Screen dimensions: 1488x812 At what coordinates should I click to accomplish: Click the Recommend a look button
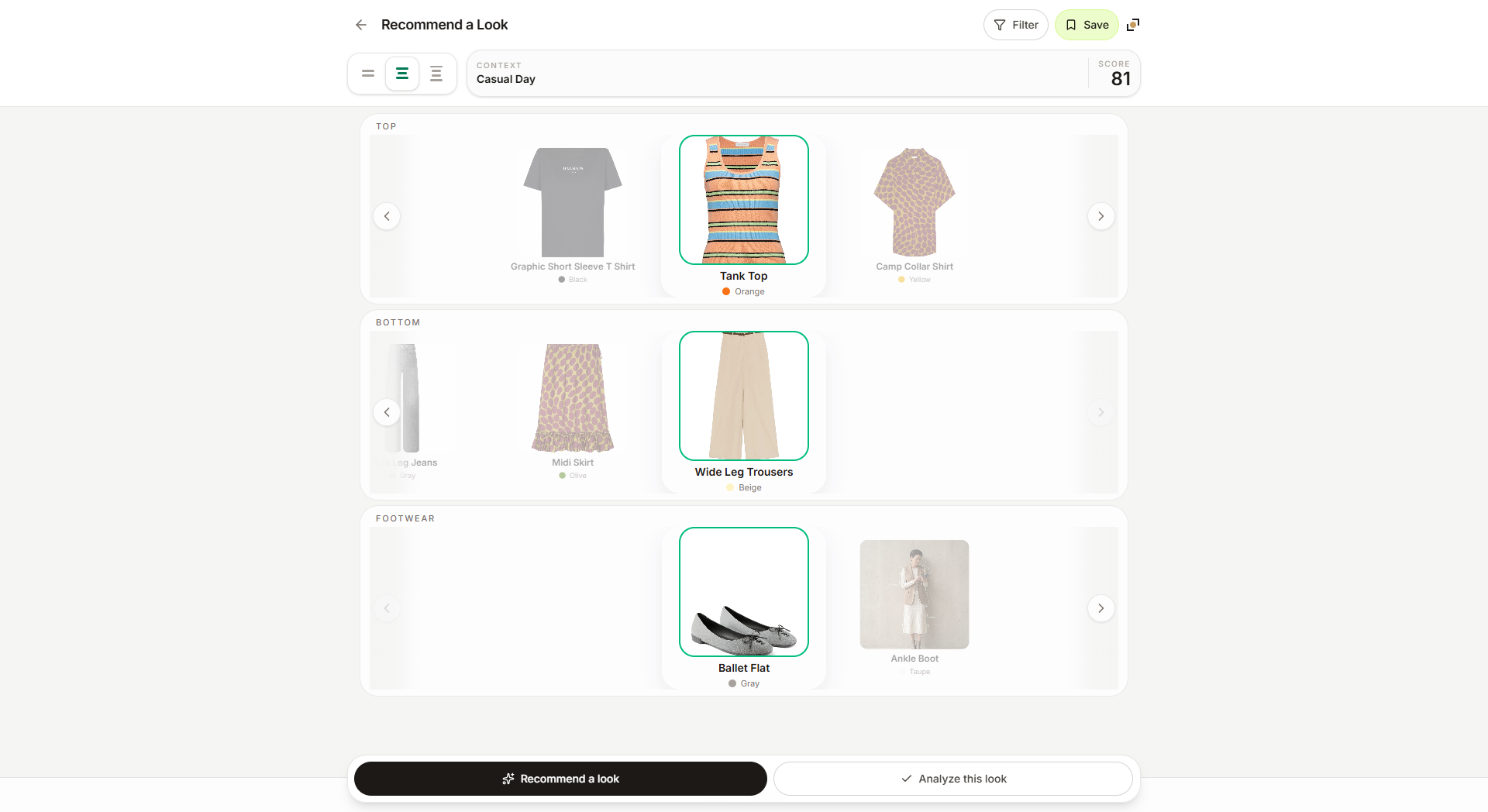560,779
